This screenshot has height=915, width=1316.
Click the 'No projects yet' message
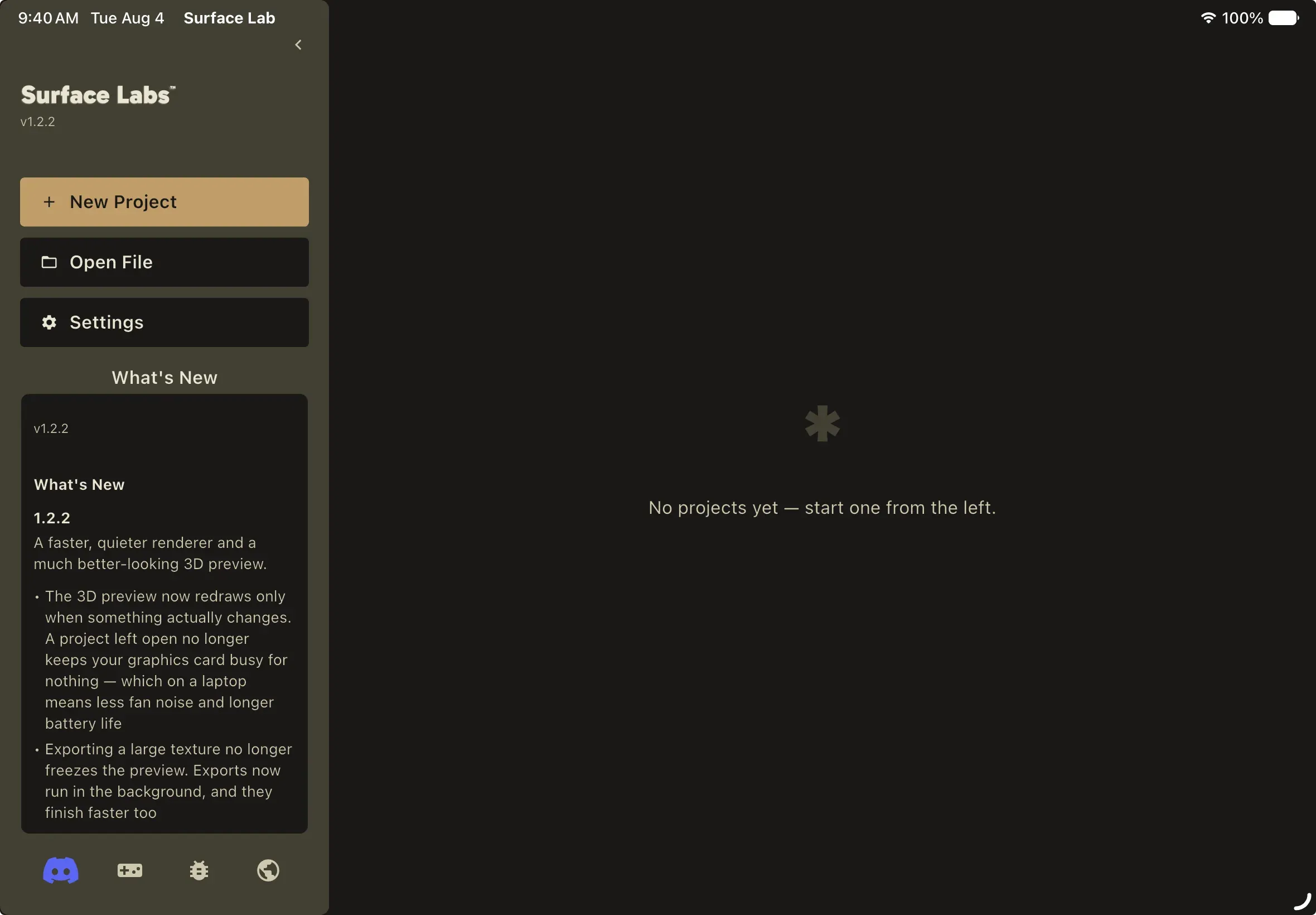(x=822, y=507)
